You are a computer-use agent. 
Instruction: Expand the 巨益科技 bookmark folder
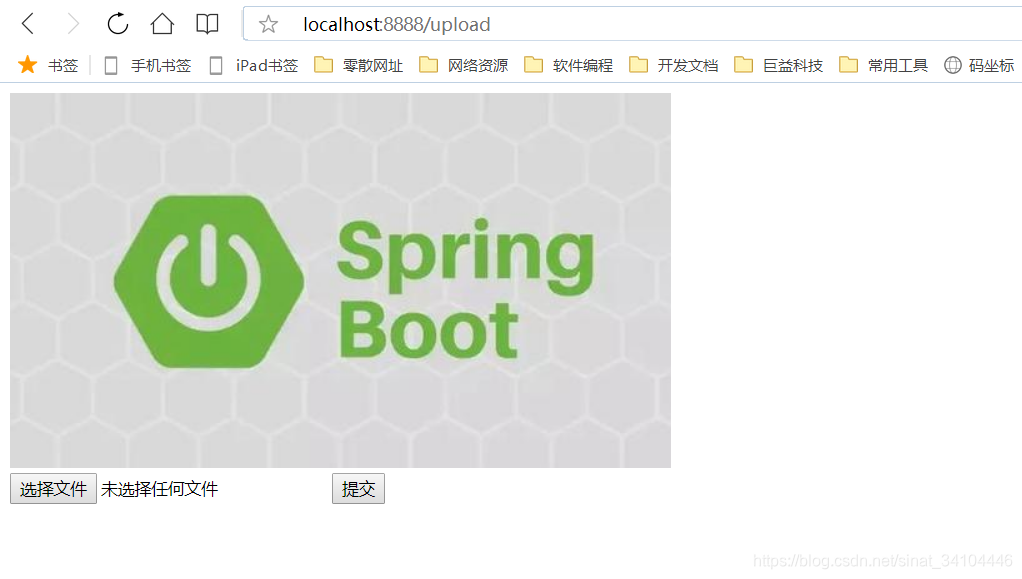point(778,65)
